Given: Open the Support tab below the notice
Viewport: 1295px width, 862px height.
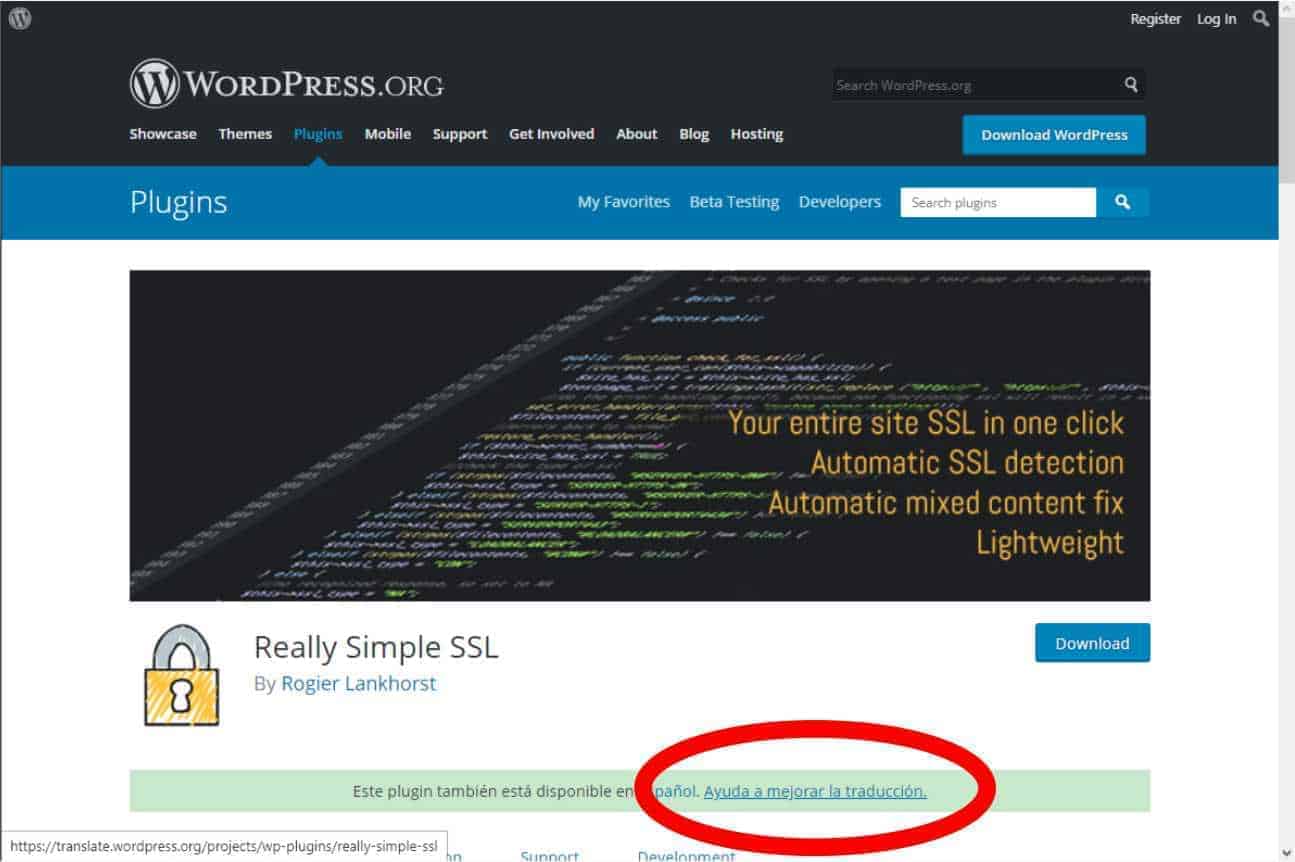Looking at the screenshot, I should pos(549,856).
